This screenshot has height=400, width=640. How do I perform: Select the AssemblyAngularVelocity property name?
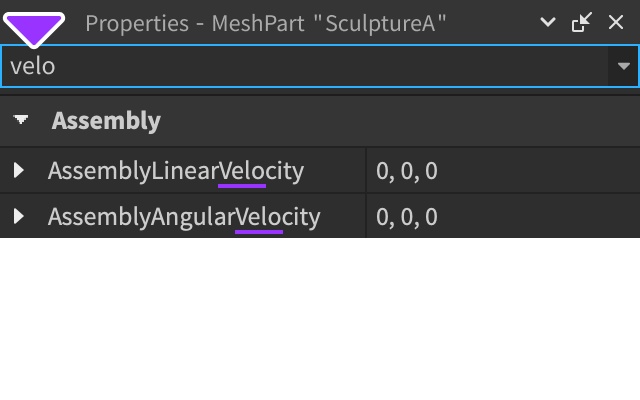click(x=184, y=216)
